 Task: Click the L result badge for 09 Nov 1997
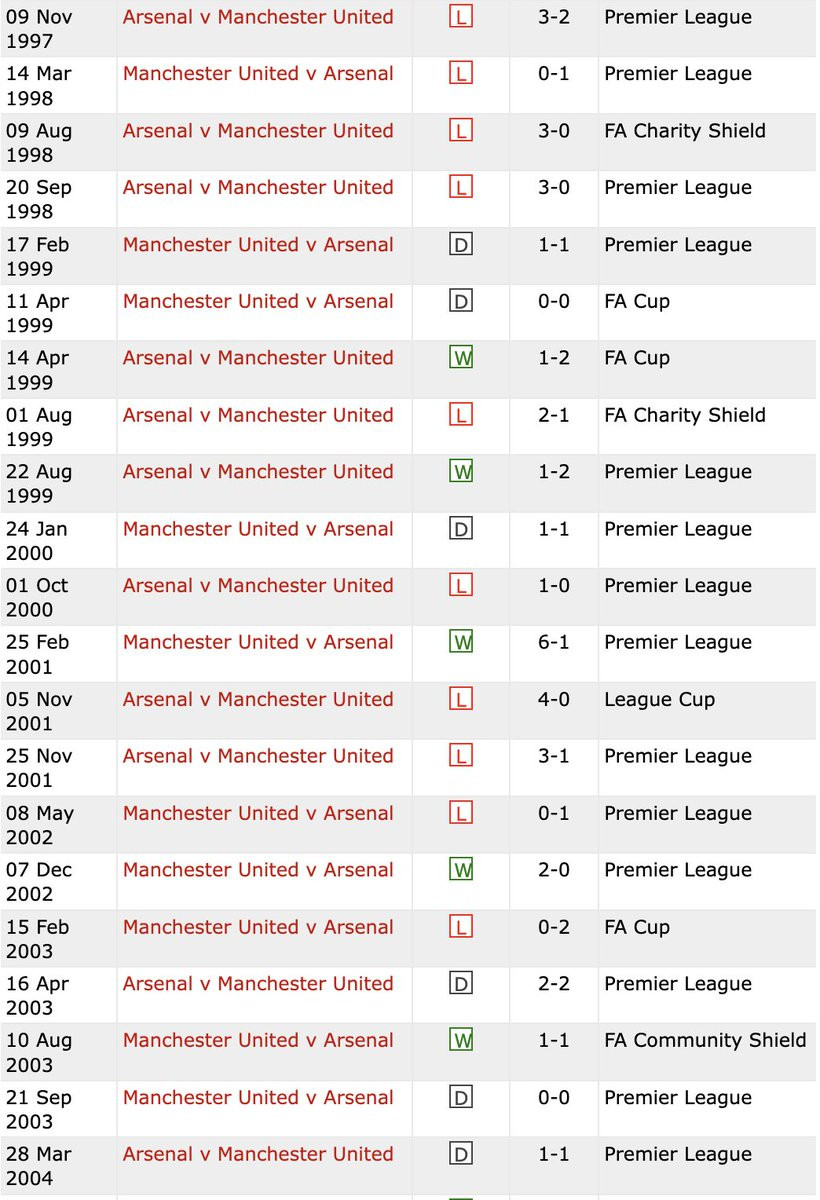tap(460, 17)
